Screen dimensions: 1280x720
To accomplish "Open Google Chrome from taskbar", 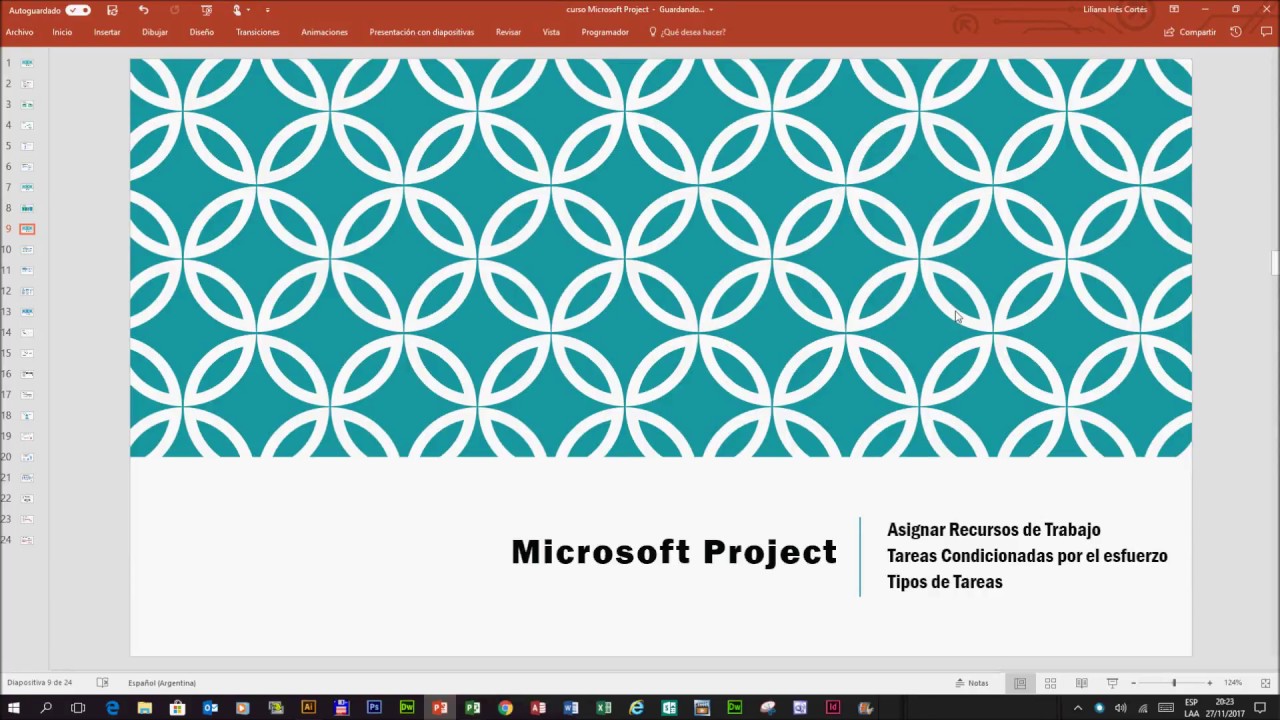I will click(505, 708).
